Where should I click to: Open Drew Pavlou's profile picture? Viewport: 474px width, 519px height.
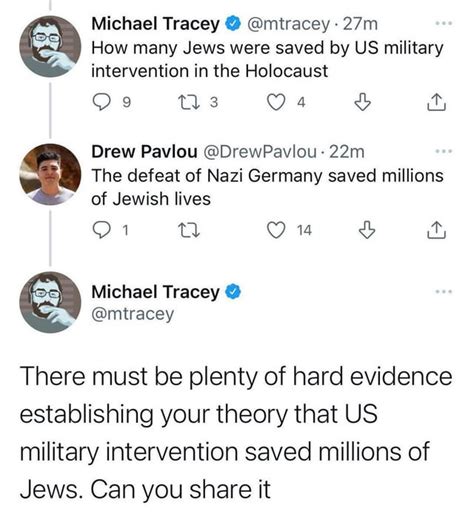[x=50, y=174]
